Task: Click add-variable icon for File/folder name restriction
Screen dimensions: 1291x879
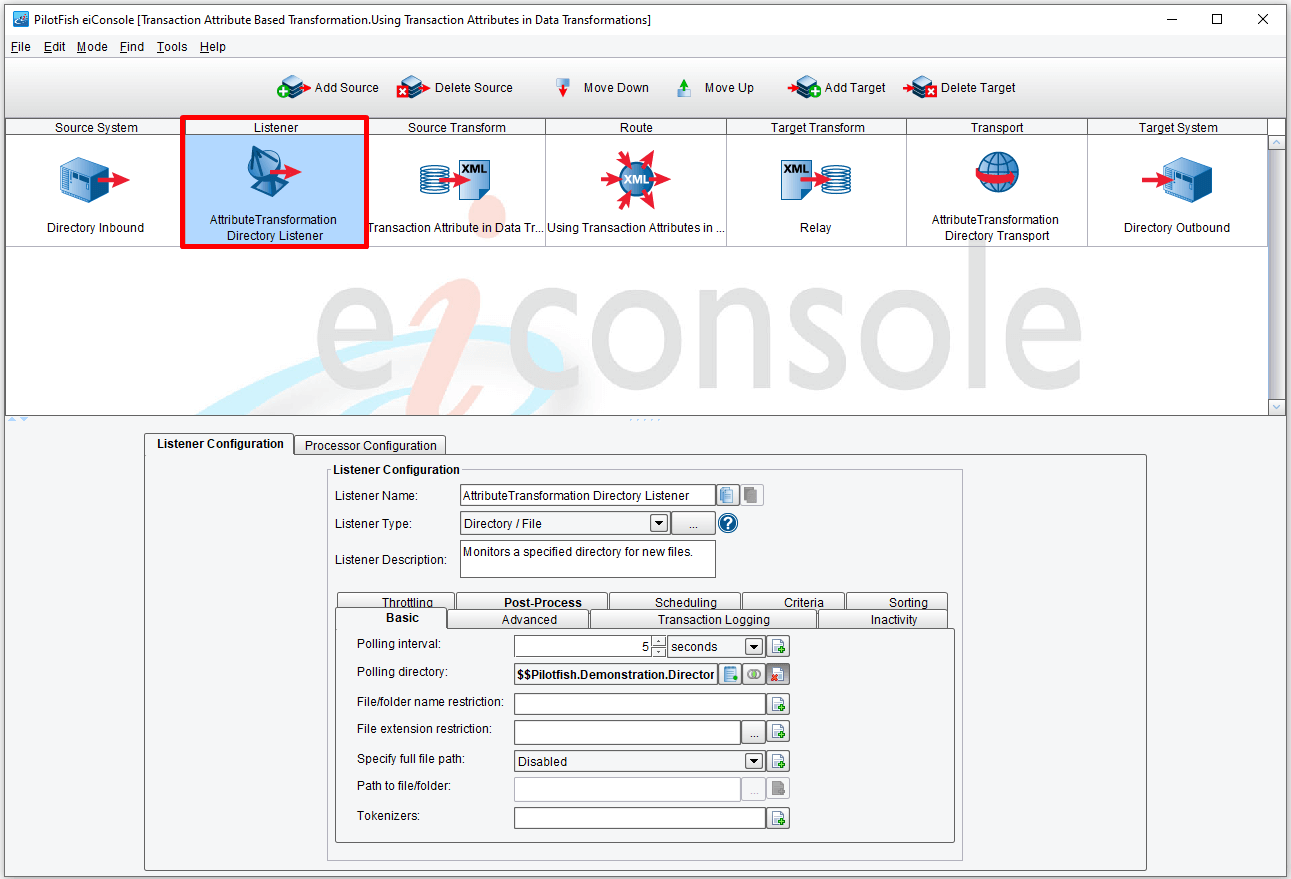Action: pos(779,704)
